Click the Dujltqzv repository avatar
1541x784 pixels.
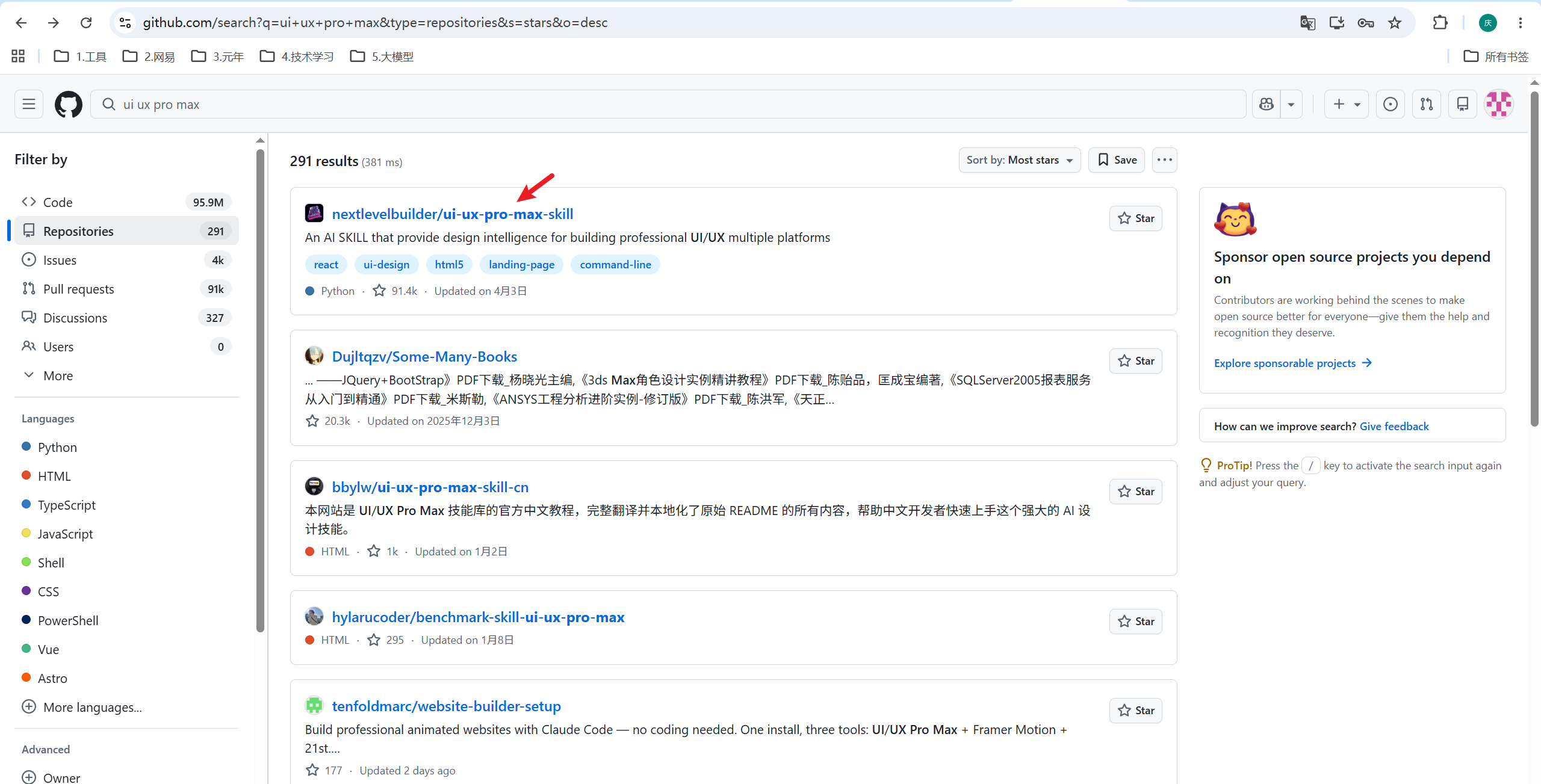pyautogui.click(x=314, y=356)
